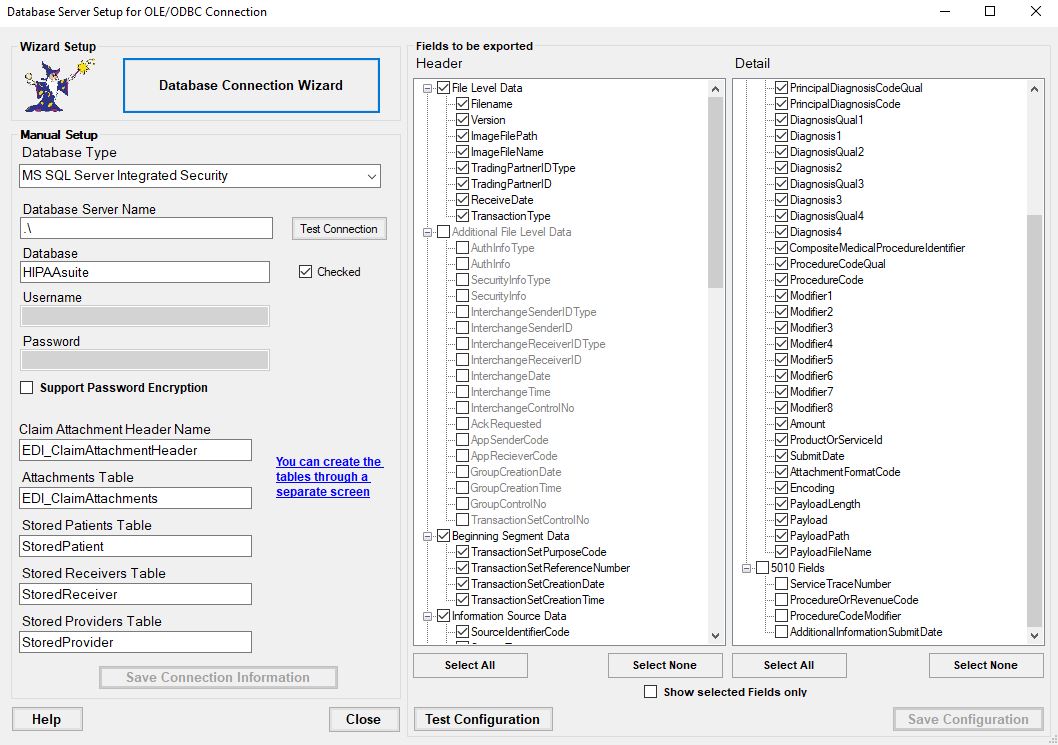The height and width of the screenshot is (745, 1058).
Task: Uncheck the Beginning Segment Data checkbox
Action: tap(443, 536)
